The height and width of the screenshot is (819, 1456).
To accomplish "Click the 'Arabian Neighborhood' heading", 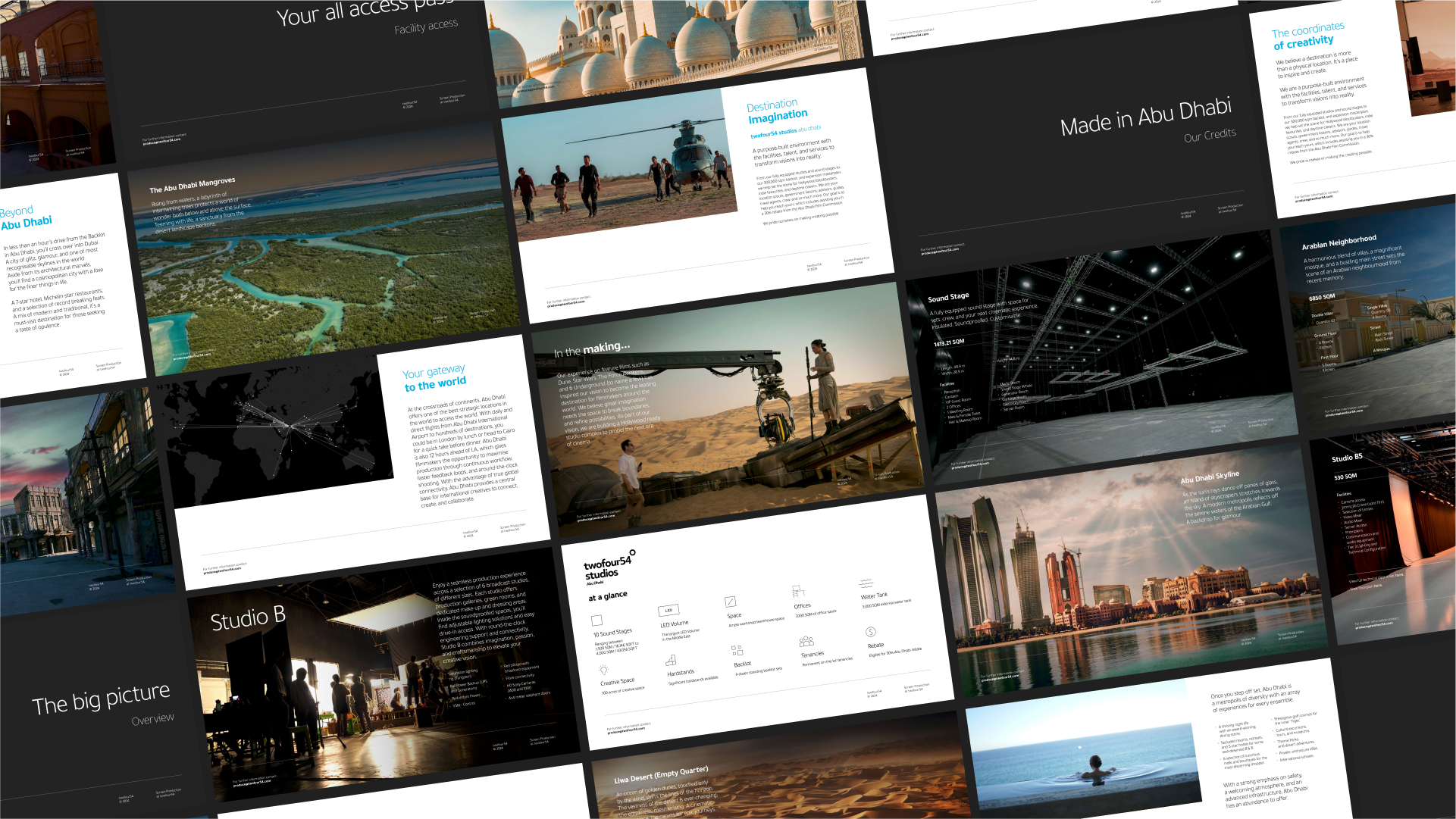I will 1339,242.
